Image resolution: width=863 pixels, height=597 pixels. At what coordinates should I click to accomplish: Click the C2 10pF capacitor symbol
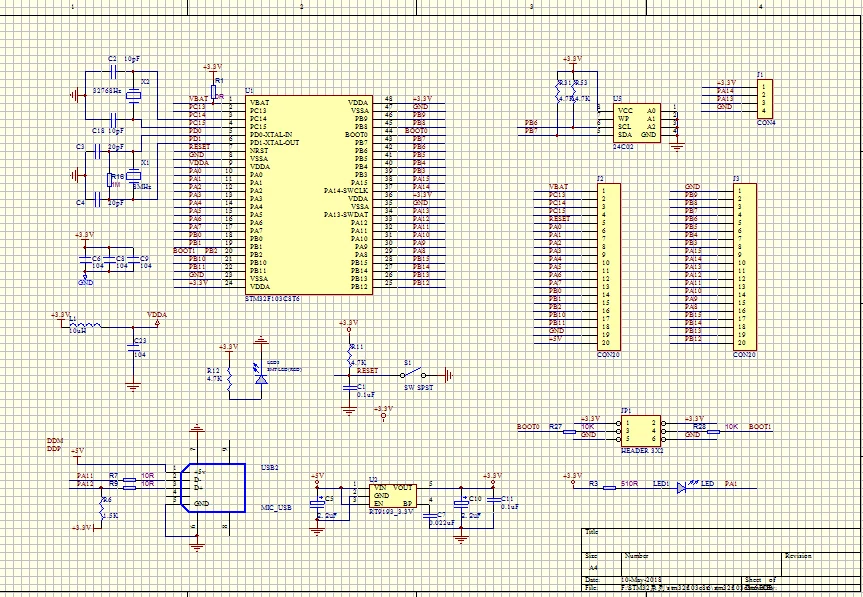pos(113,71)
